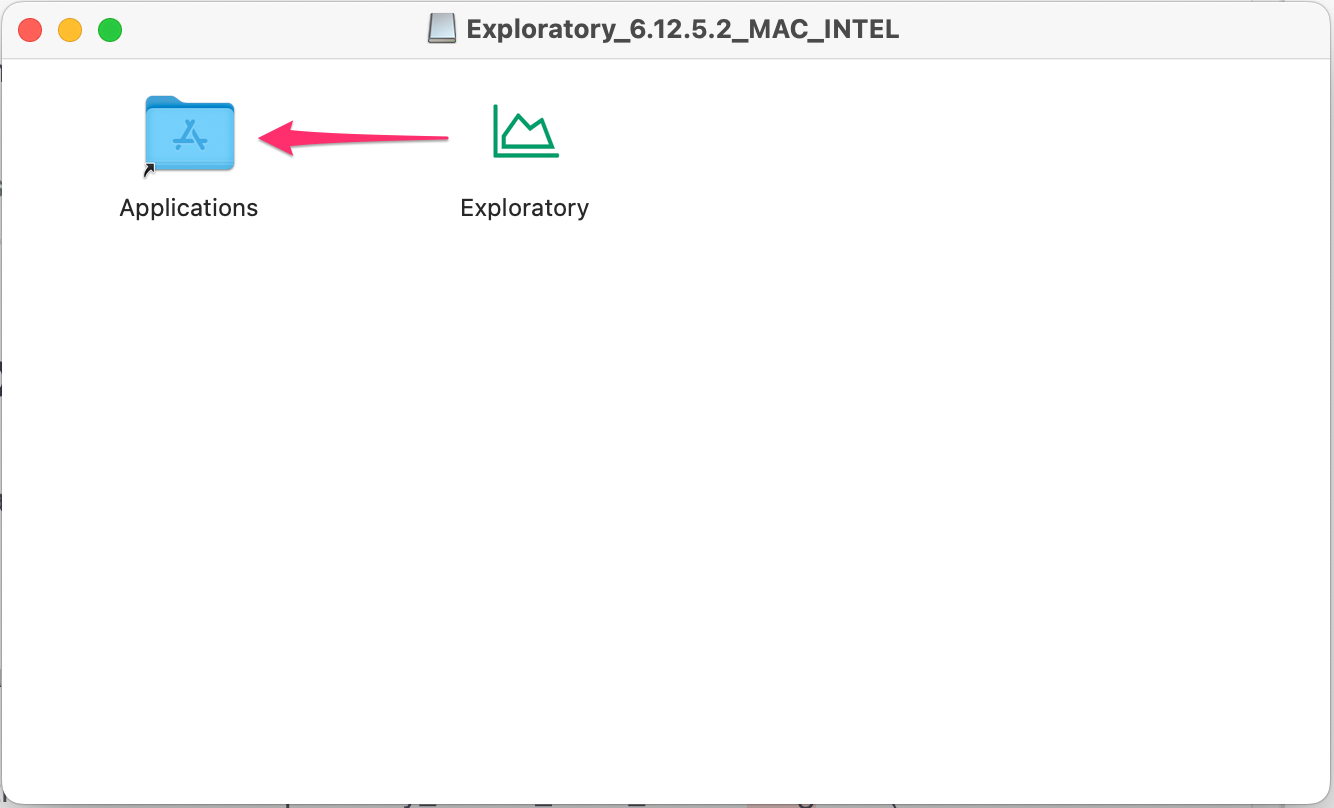1334x808 pixels.
Task: Select the "Applications" text label
Action: (x=189, y=208)
